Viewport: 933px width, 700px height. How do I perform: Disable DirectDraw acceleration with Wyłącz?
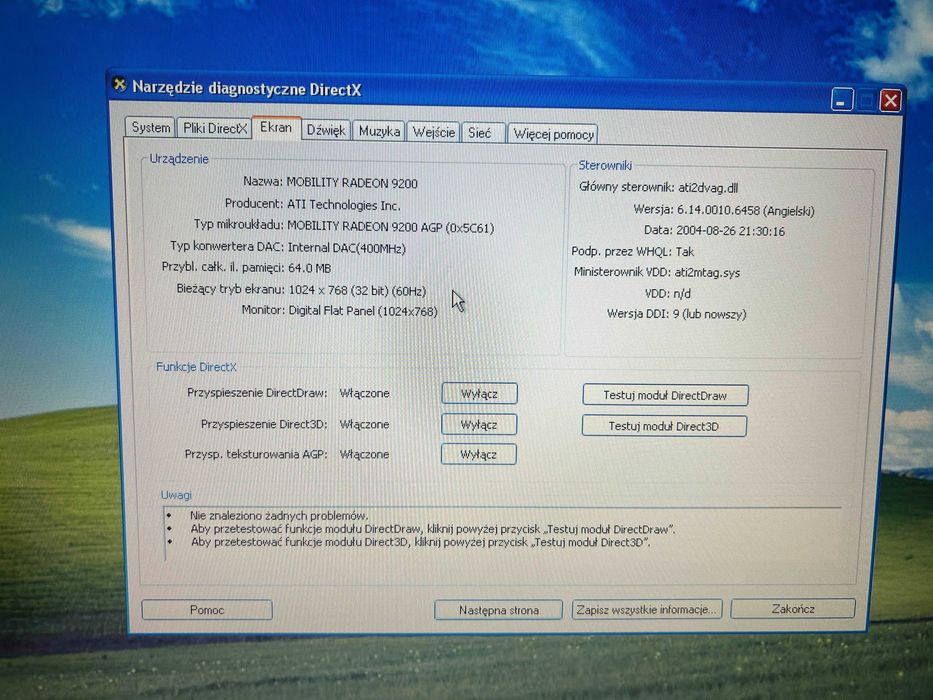point(479,393)
